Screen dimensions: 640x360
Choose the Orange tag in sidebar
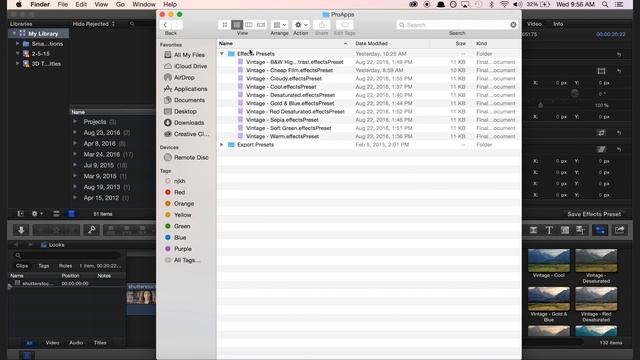pos(184,204)
